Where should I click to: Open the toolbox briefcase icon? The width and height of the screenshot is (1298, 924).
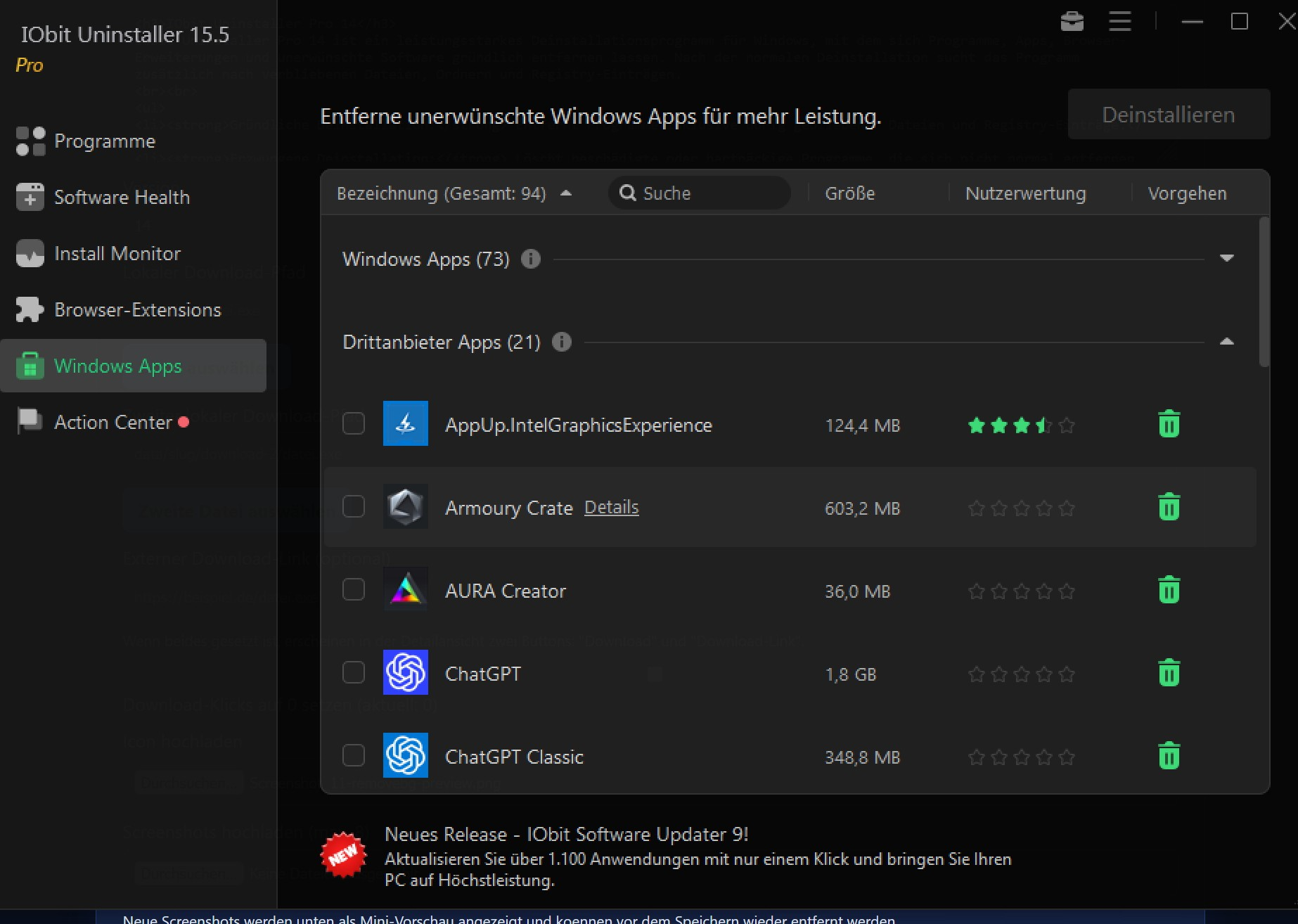point(1072,22)
